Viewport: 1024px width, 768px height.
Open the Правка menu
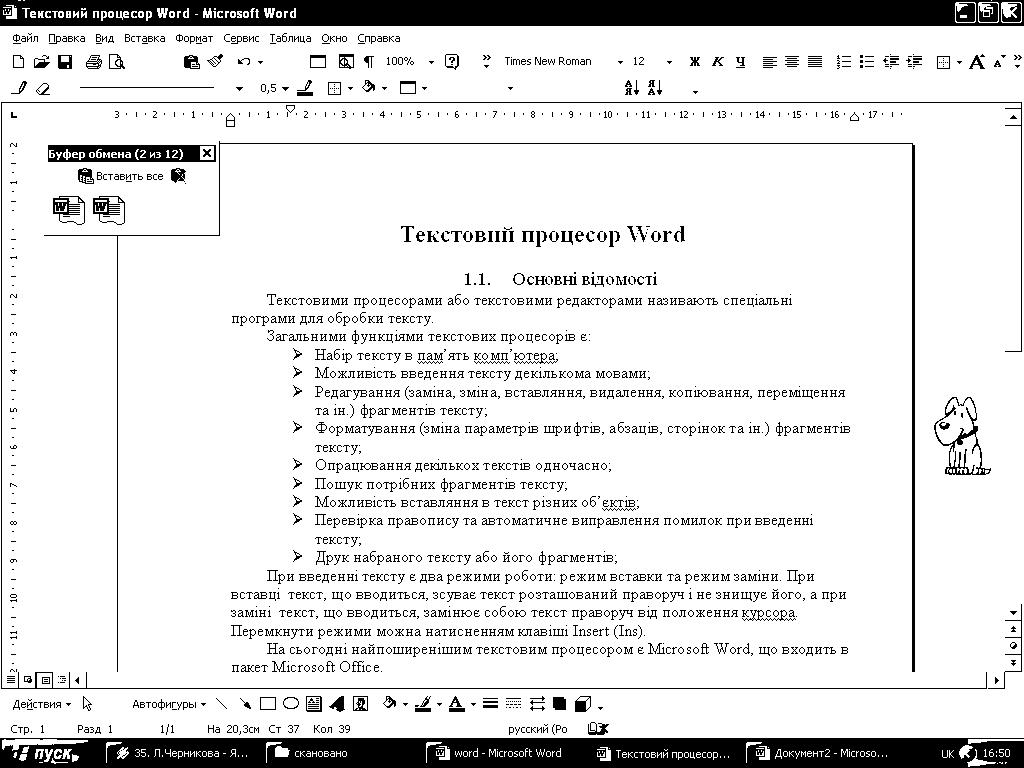coord(67,38)
